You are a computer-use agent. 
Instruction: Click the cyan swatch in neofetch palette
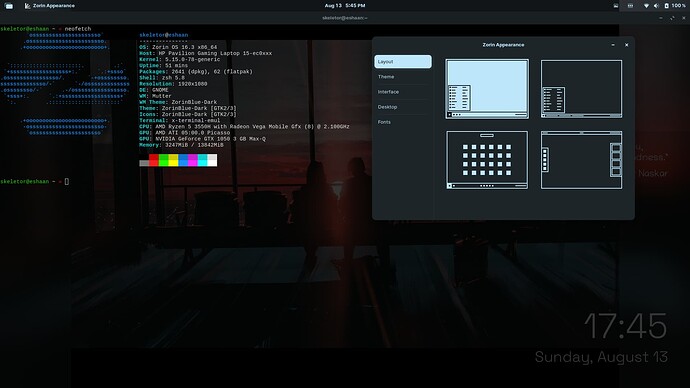click(202, 160)
